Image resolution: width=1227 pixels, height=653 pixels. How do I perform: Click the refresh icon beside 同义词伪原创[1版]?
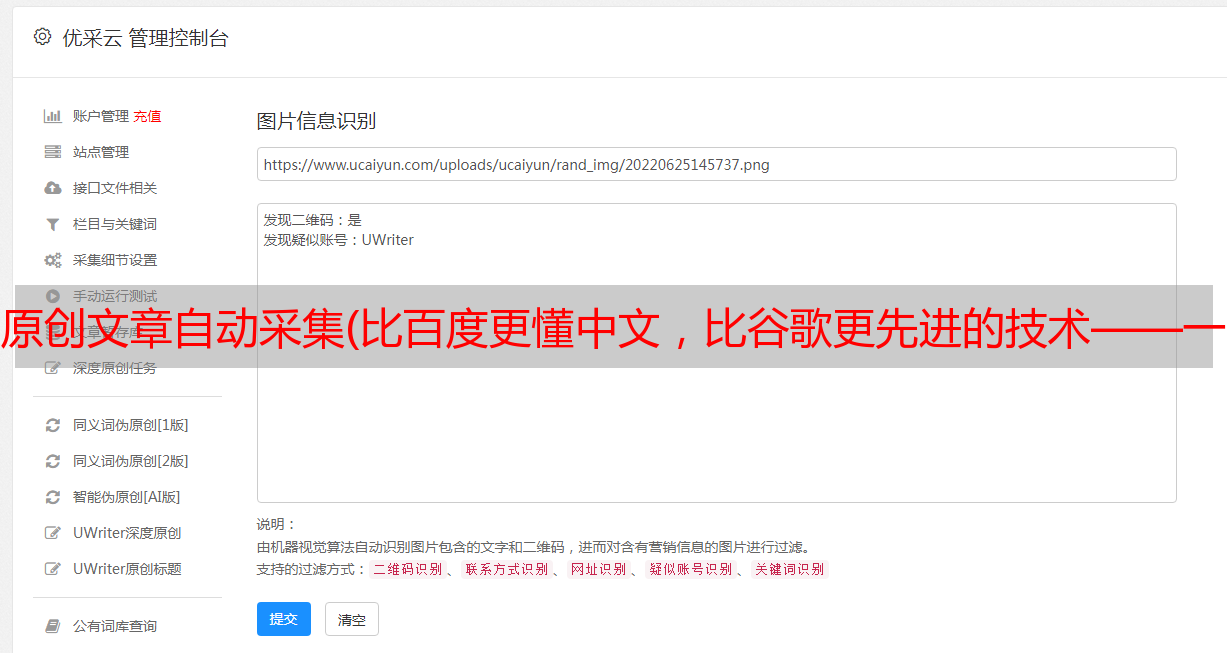tap(53, 425)
